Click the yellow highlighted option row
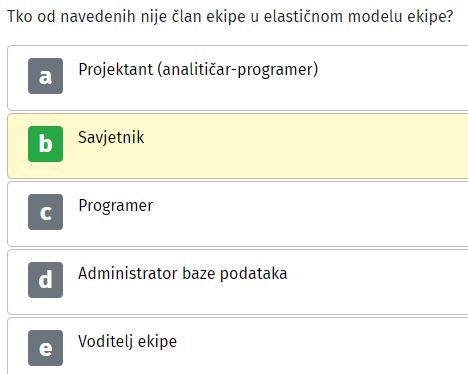The image size is (468, 374). (238, 146)
